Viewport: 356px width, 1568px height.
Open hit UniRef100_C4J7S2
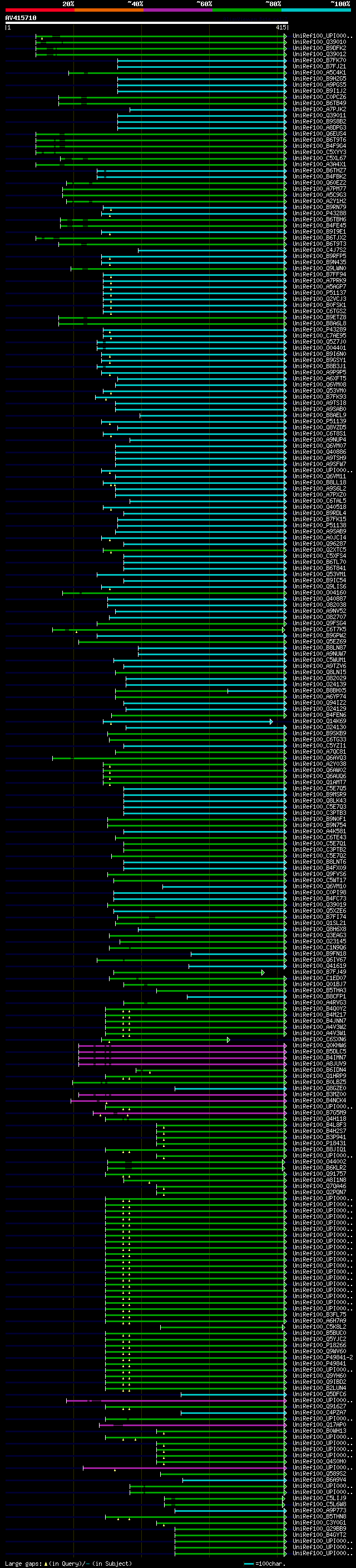(x=319, y=250)
